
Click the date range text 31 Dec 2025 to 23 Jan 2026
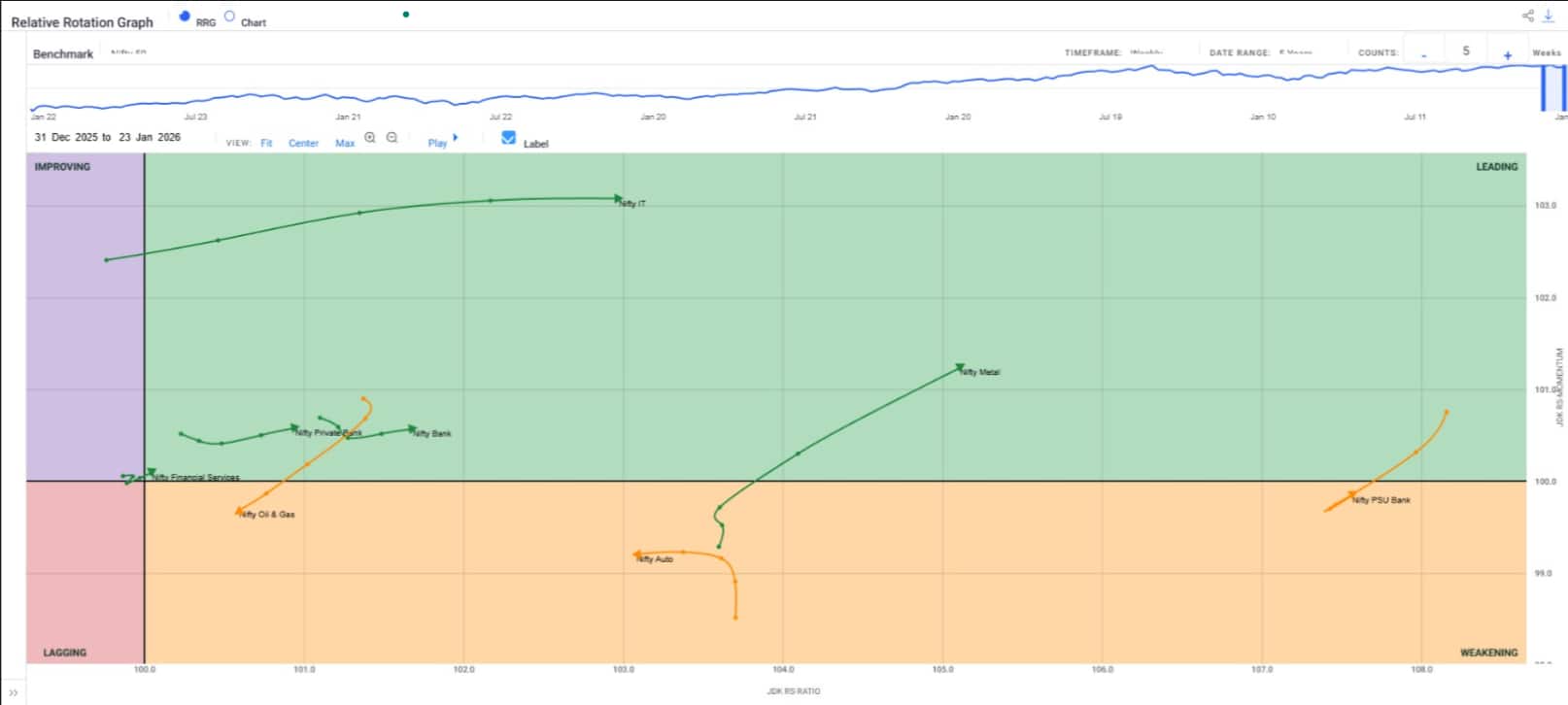point(108,137)
